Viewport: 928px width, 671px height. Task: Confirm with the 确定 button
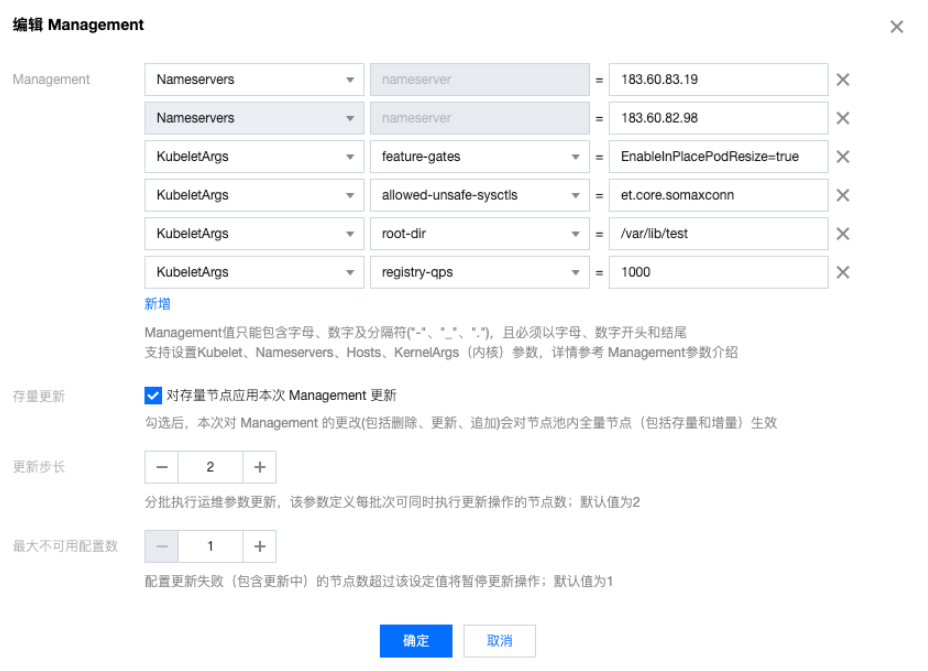pos(416,641)
